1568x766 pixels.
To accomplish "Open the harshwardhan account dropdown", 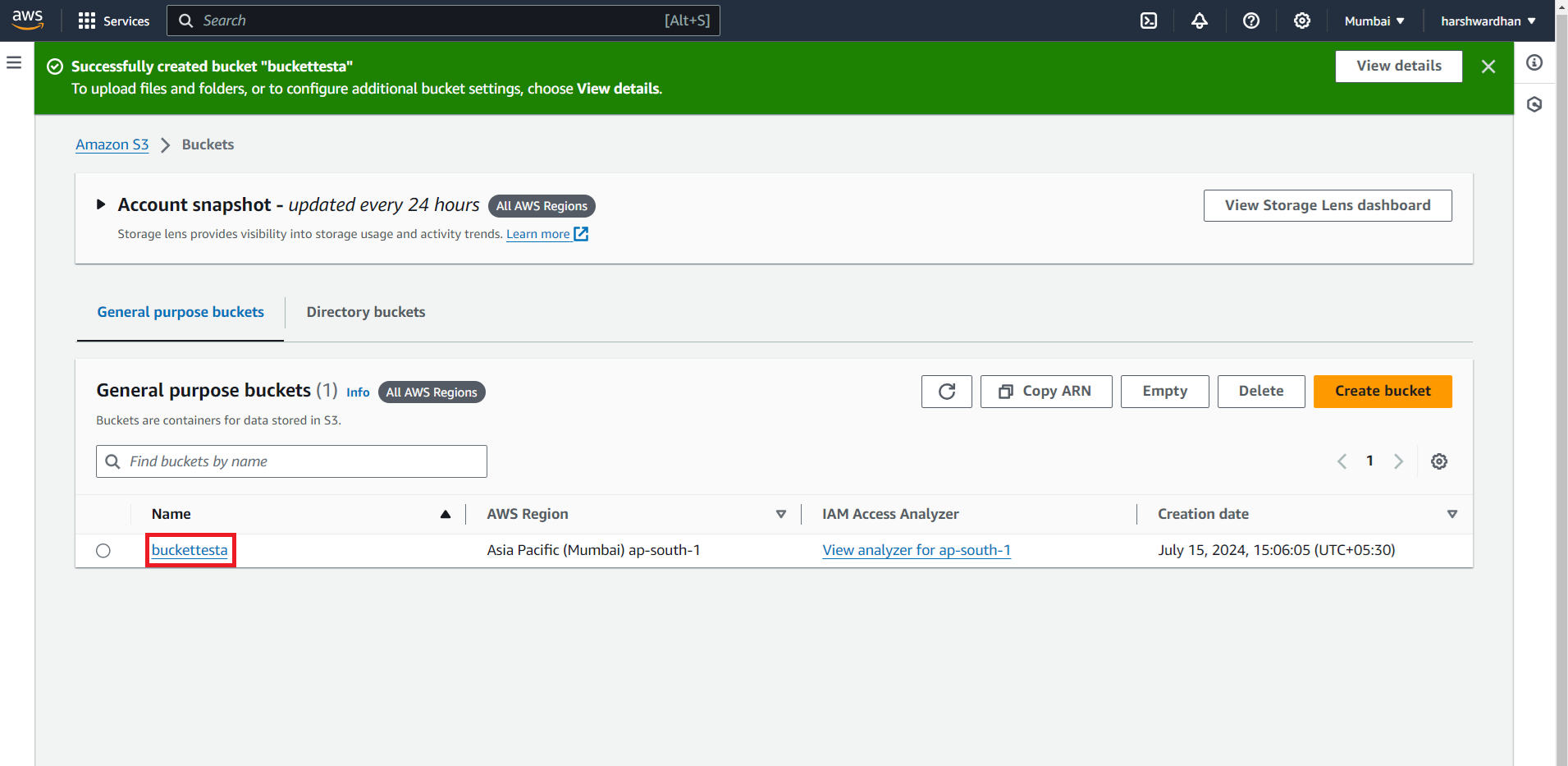I will pyautogui.click(x=1488, y=21).
